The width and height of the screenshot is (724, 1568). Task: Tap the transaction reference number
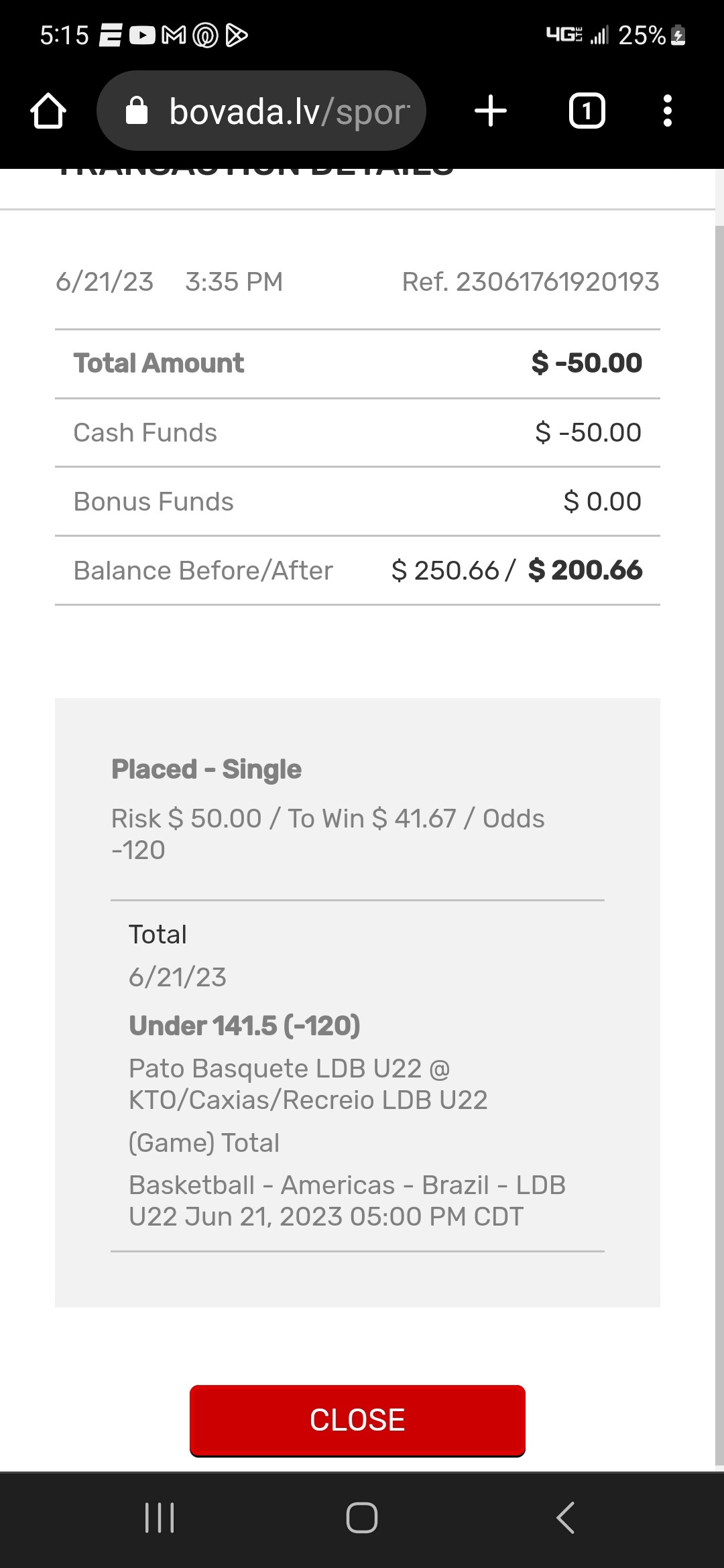coord(530,282)
